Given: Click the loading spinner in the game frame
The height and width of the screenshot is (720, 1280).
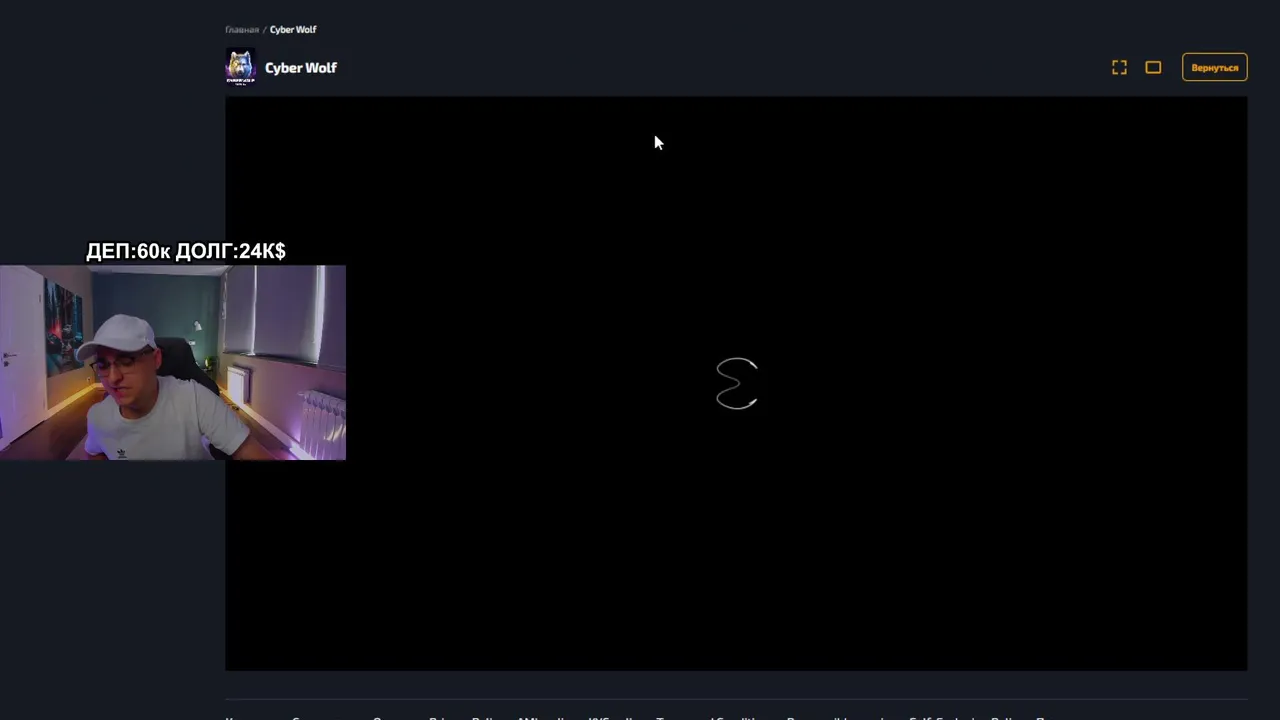Looking at the screenshot, I should coord(737,383).
